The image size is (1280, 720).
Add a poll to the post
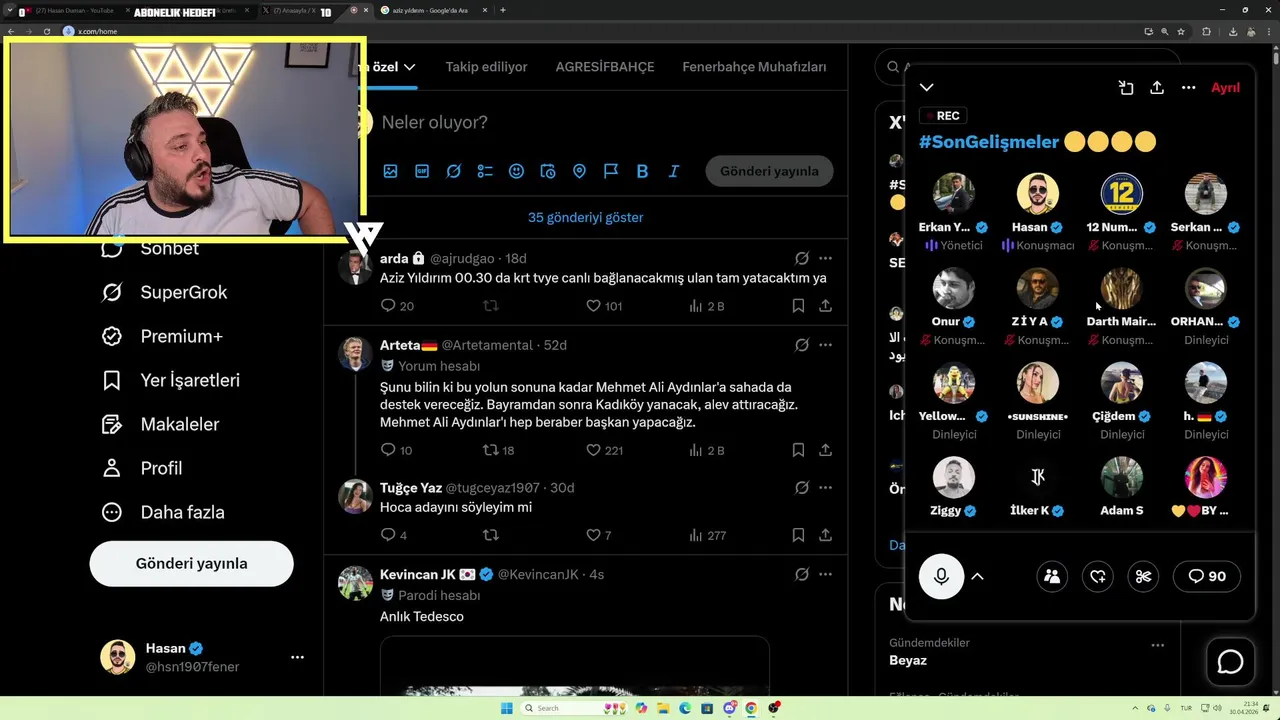tap(485, 171)
